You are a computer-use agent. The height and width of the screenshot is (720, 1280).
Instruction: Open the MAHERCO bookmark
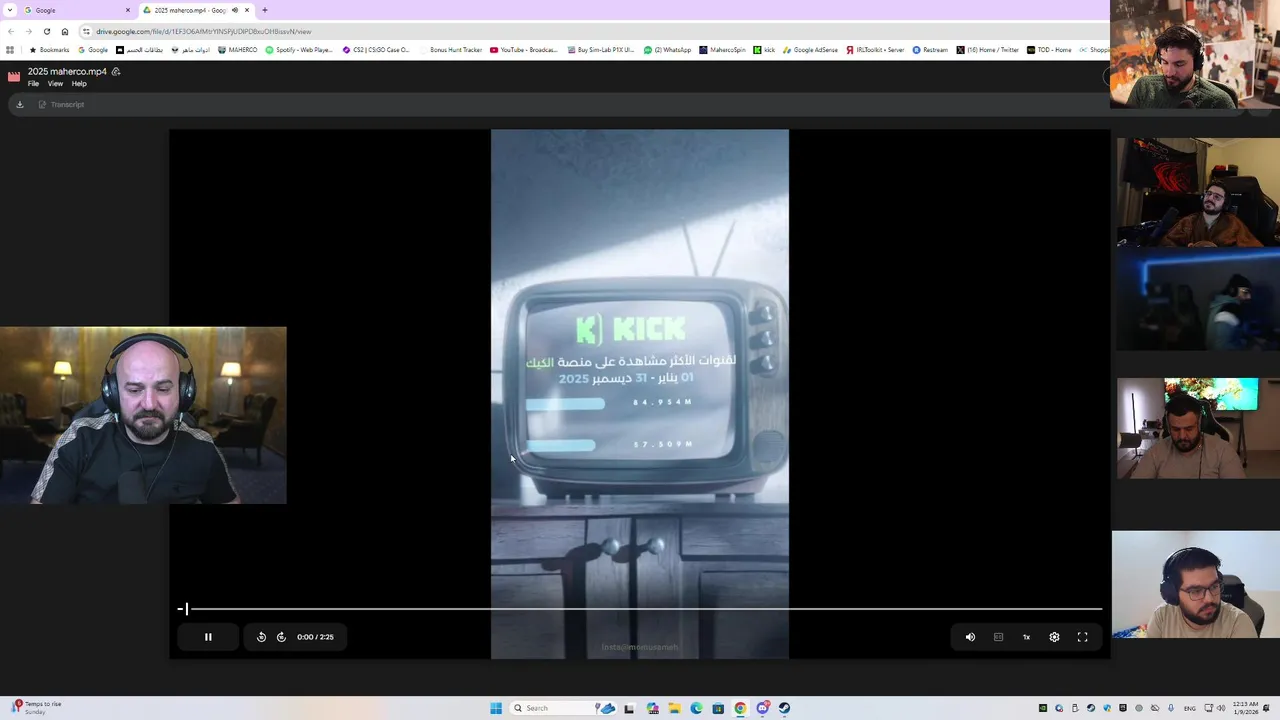pyautogui.click(x=237, y=50)
